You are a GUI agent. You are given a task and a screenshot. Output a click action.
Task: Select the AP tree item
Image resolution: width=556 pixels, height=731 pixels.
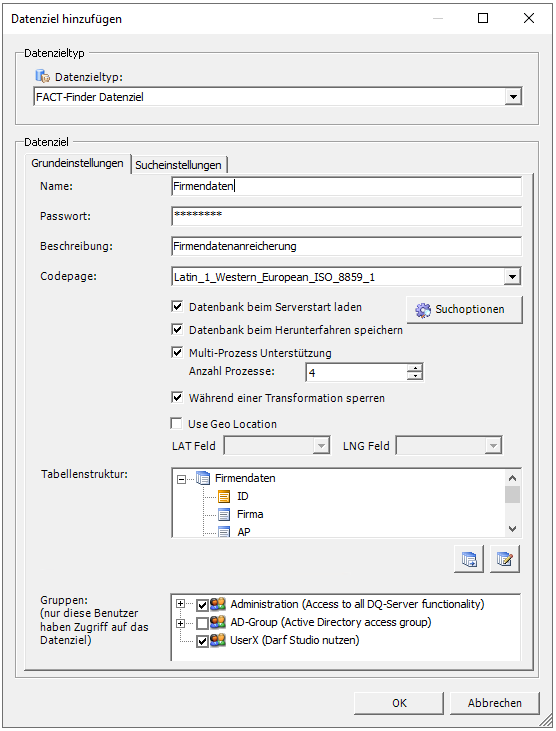pos(244,532)
